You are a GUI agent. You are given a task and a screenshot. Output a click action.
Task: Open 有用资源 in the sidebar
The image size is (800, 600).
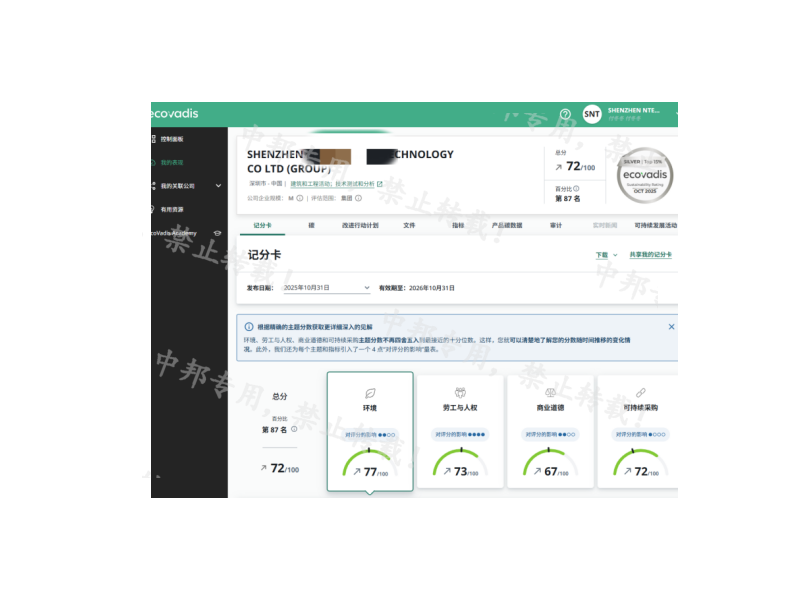pyautogui.click(x=172, y=209)
